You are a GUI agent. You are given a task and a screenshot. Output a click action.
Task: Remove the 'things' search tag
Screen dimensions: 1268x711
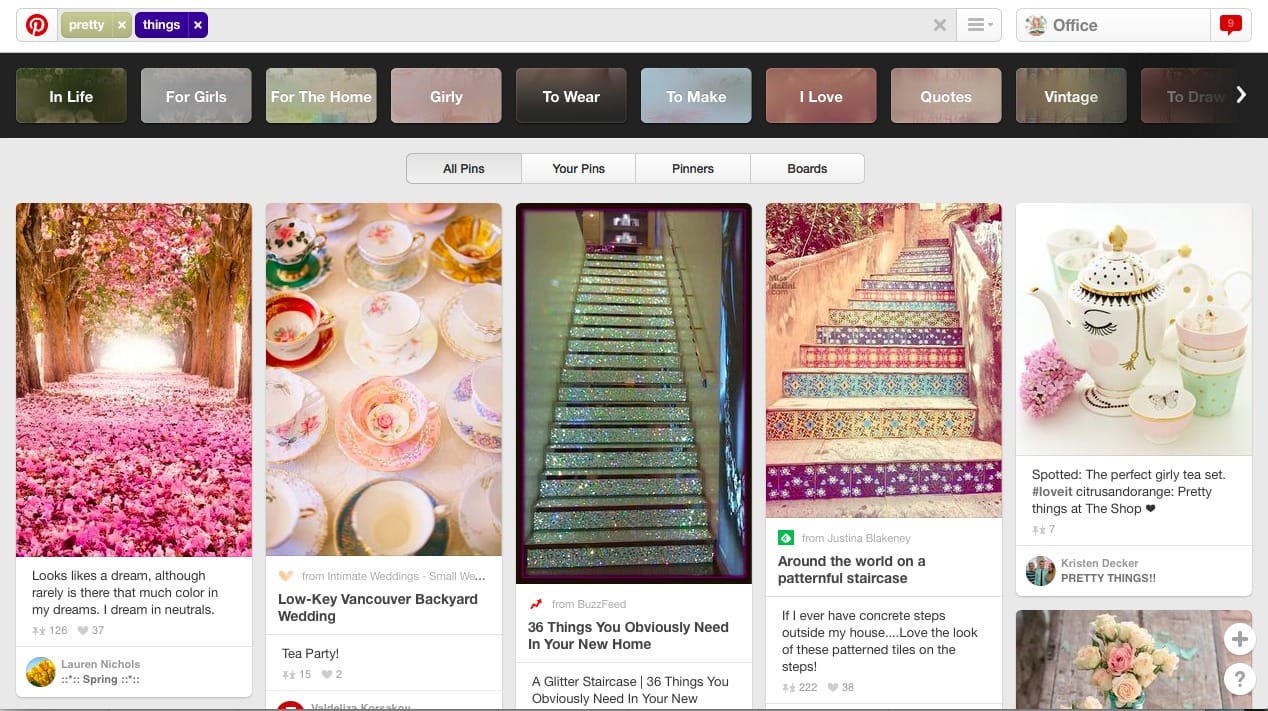click(198, 25)
